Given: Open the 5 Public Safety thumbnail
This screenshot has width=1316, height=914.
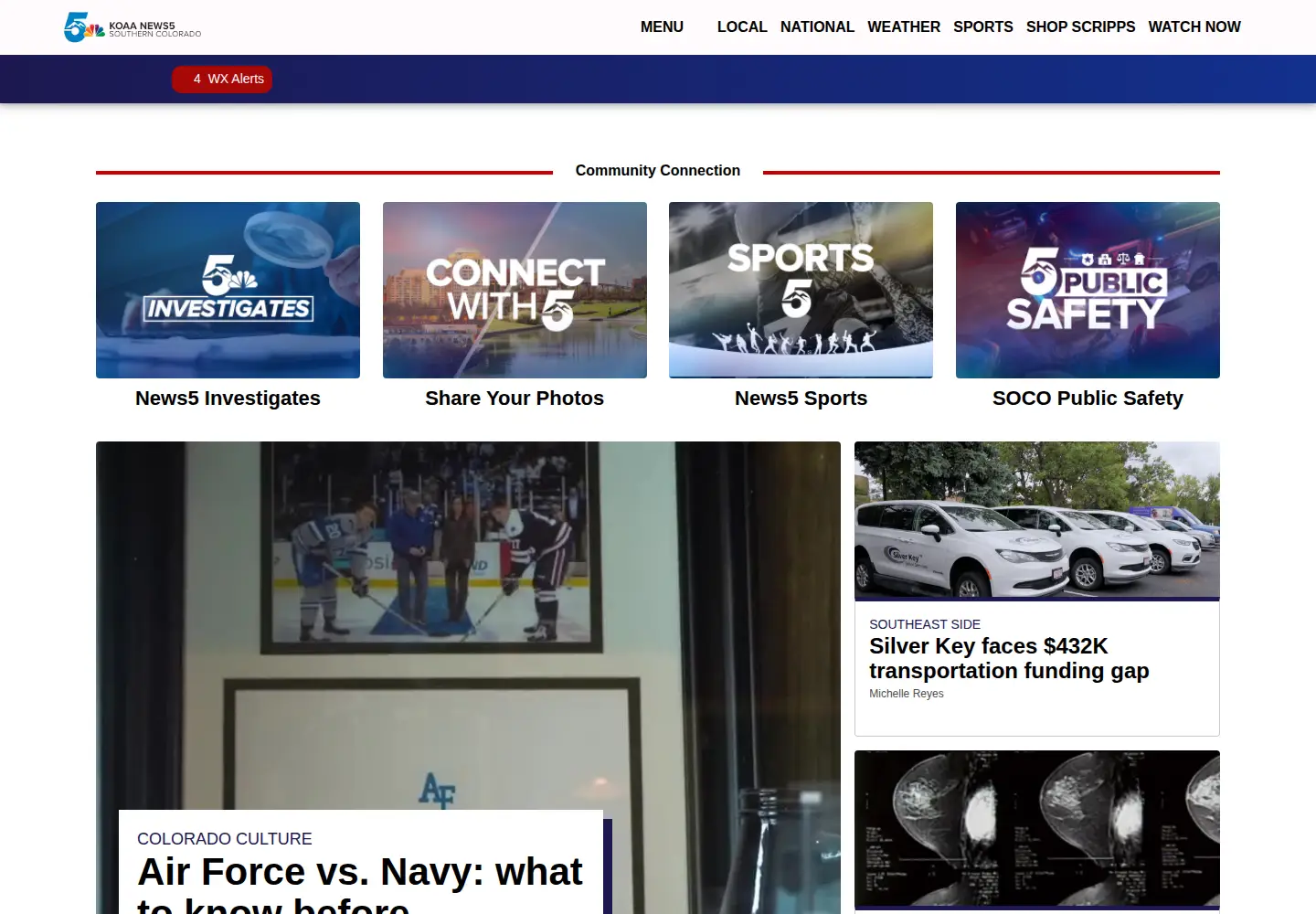Looking at the screenshot, I should 1088,290.
